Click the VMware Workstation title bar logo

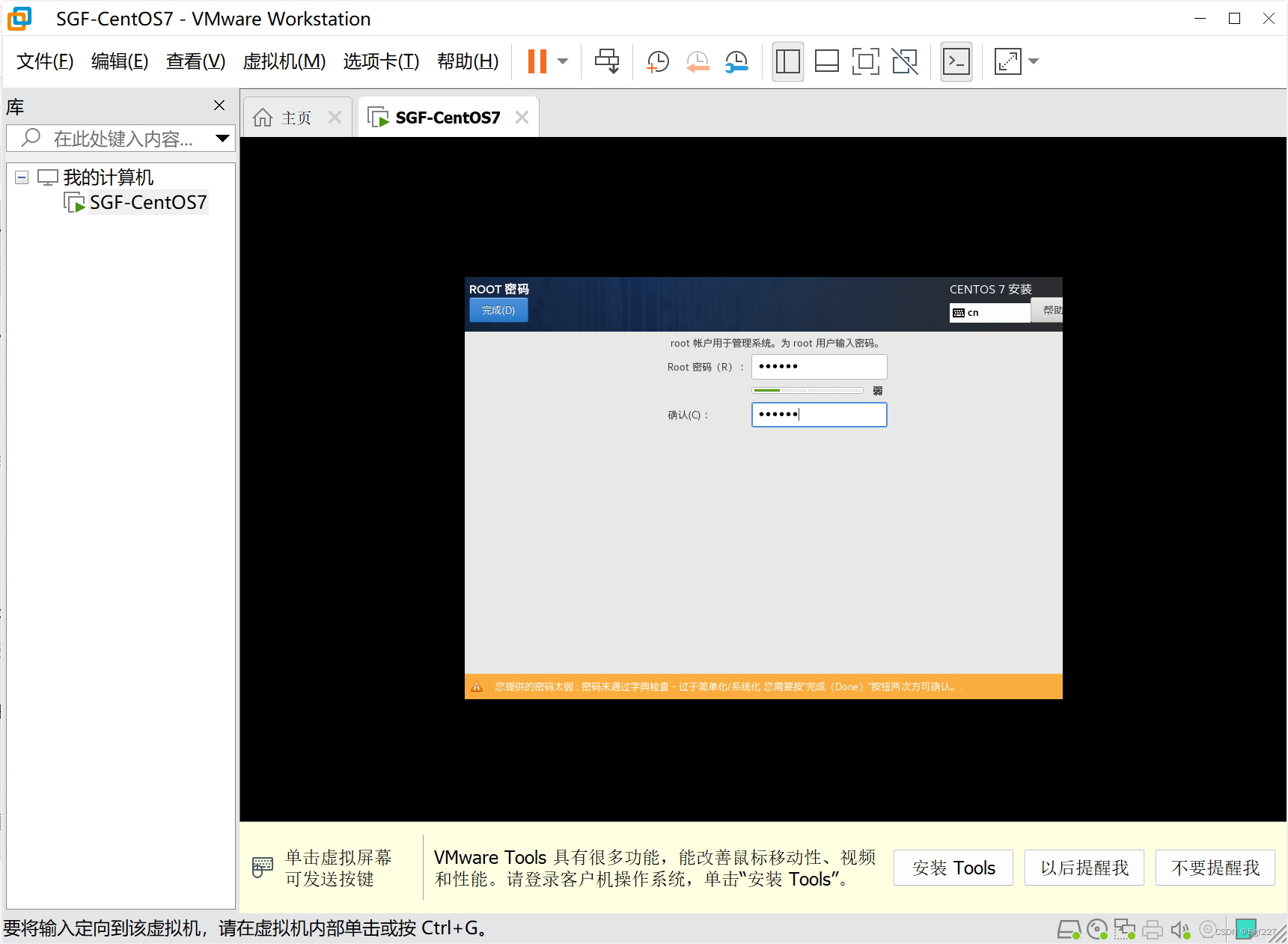tap(19, 19)
